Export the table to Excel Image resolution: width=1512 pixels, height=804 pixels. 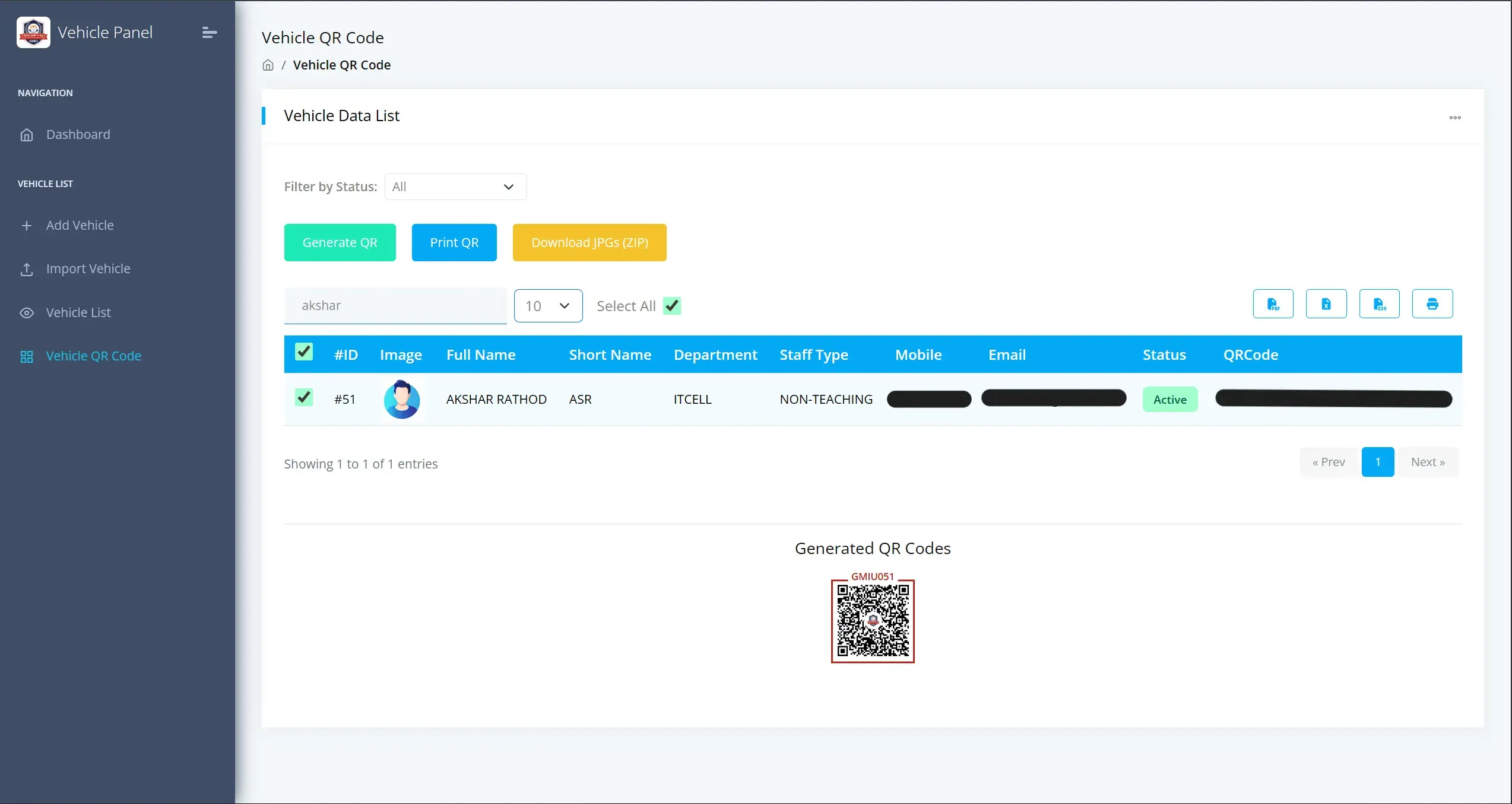[x=1326, y=304]
